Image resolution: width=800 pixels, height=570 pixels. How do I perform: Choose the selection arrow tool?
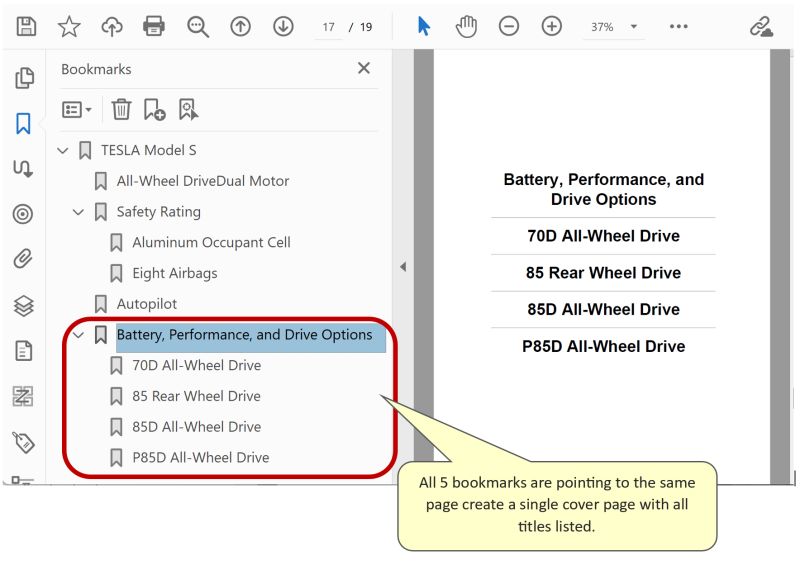tap(423, 26)
